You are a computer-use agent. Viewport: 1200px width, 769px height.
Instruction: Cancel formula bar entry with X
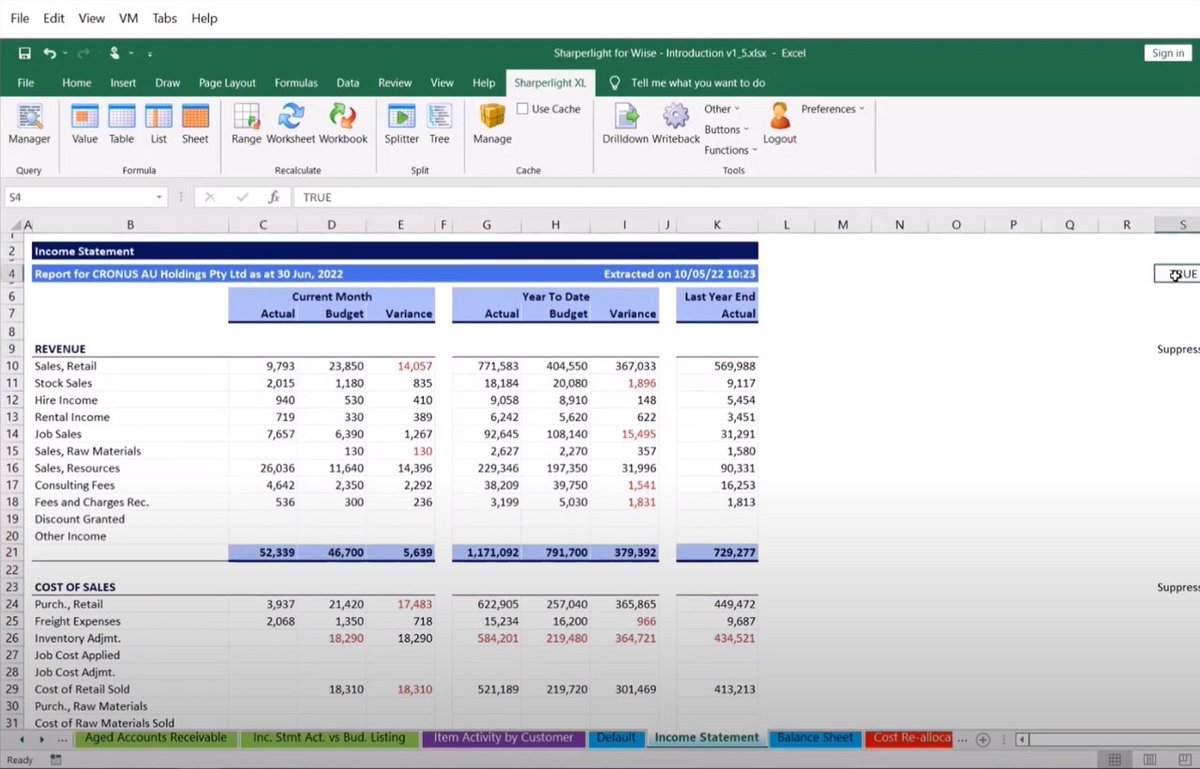[210, 197]
